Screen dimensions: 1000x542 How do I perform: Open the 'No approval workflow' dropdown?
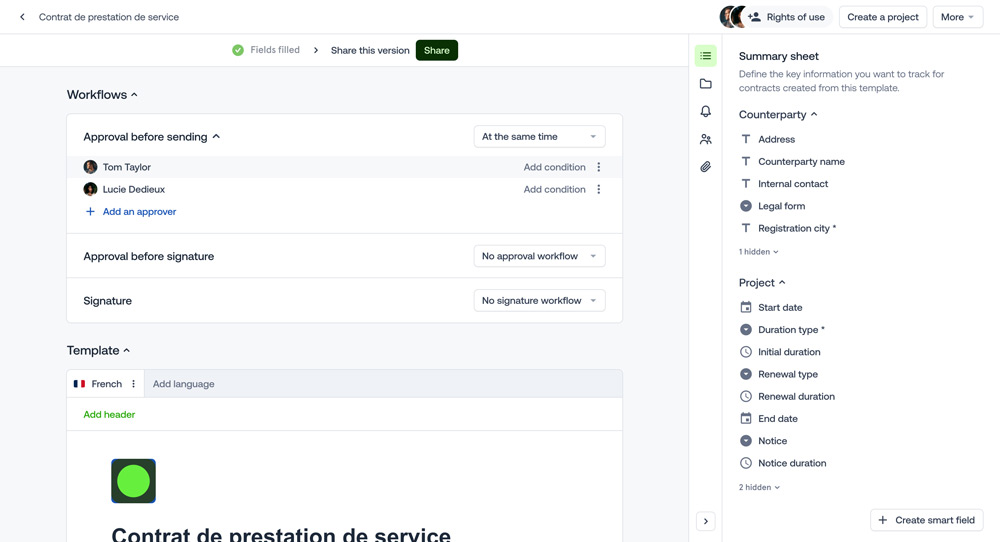(539, 256)
